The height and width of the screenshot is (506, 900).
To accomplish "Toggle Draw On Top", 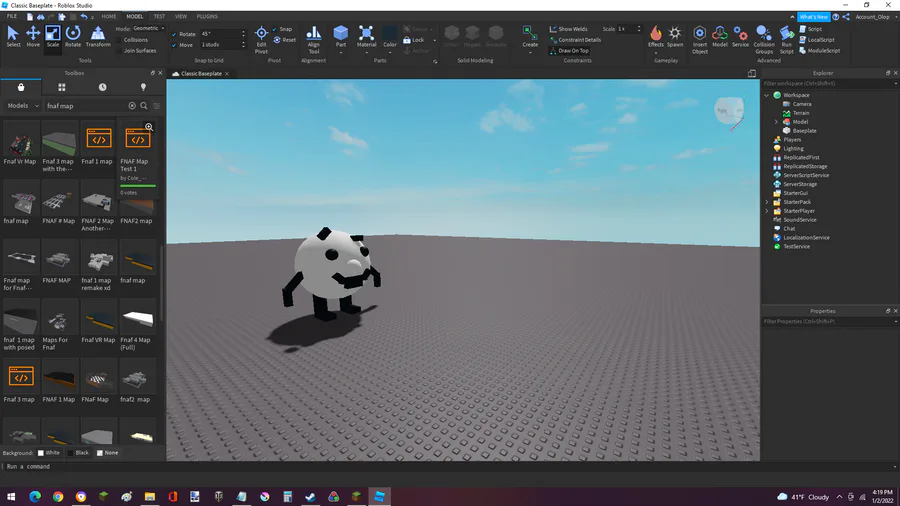I will (569, 50).
